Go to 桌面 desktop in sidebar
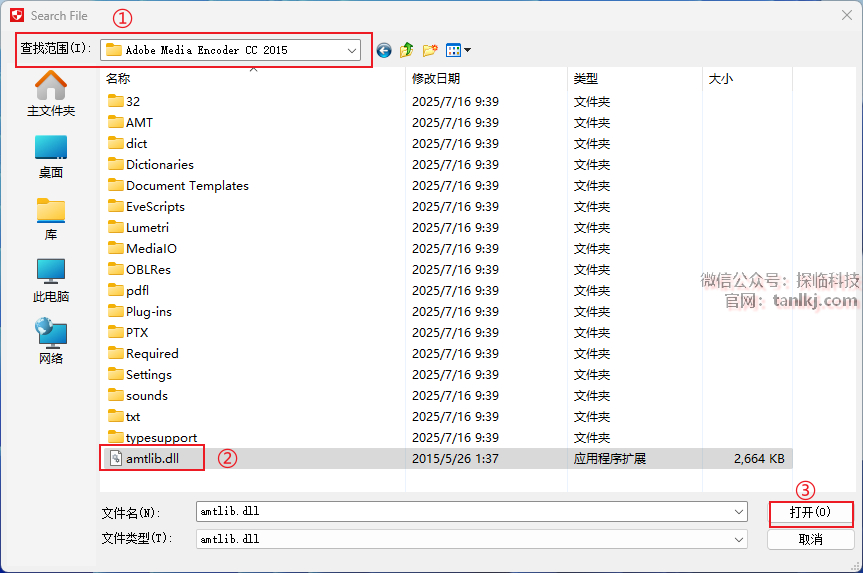Viewport: 863px width, 573px height. pos(51,157)
